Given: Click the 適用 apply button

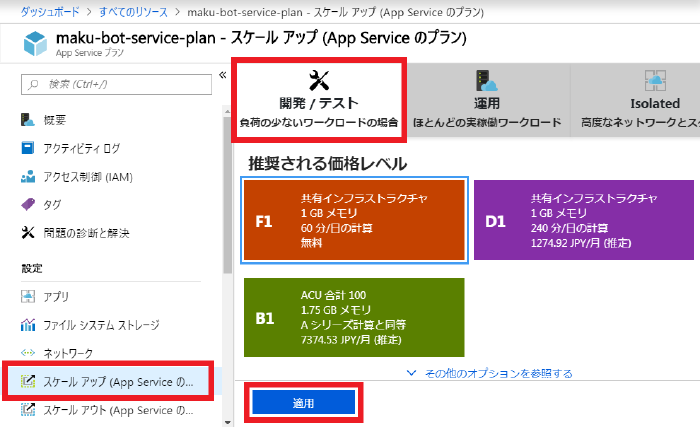Looking at the screenshot, I should 304,402.
